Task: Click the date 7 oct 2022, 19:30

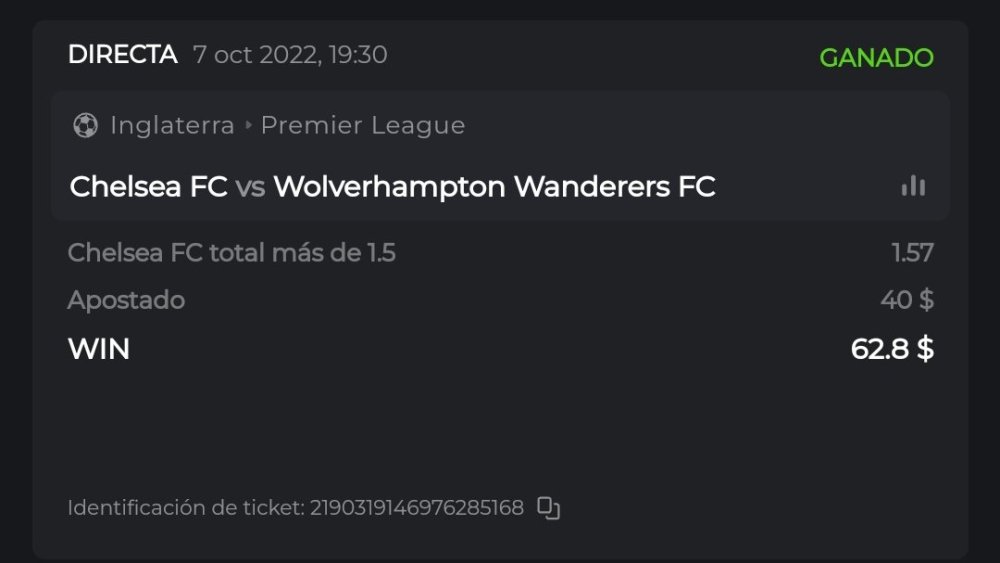Action: pos(290,55)
